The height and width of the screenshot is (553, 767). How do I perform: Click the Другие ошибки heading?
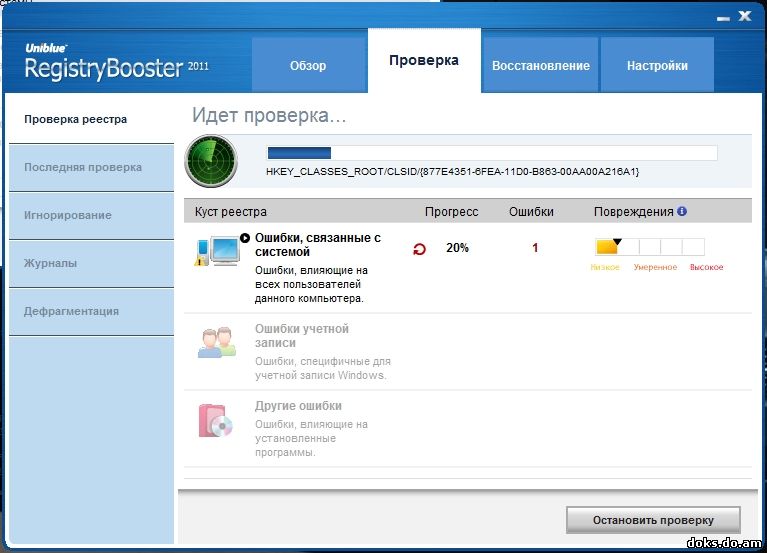click(x=298, y=406)
